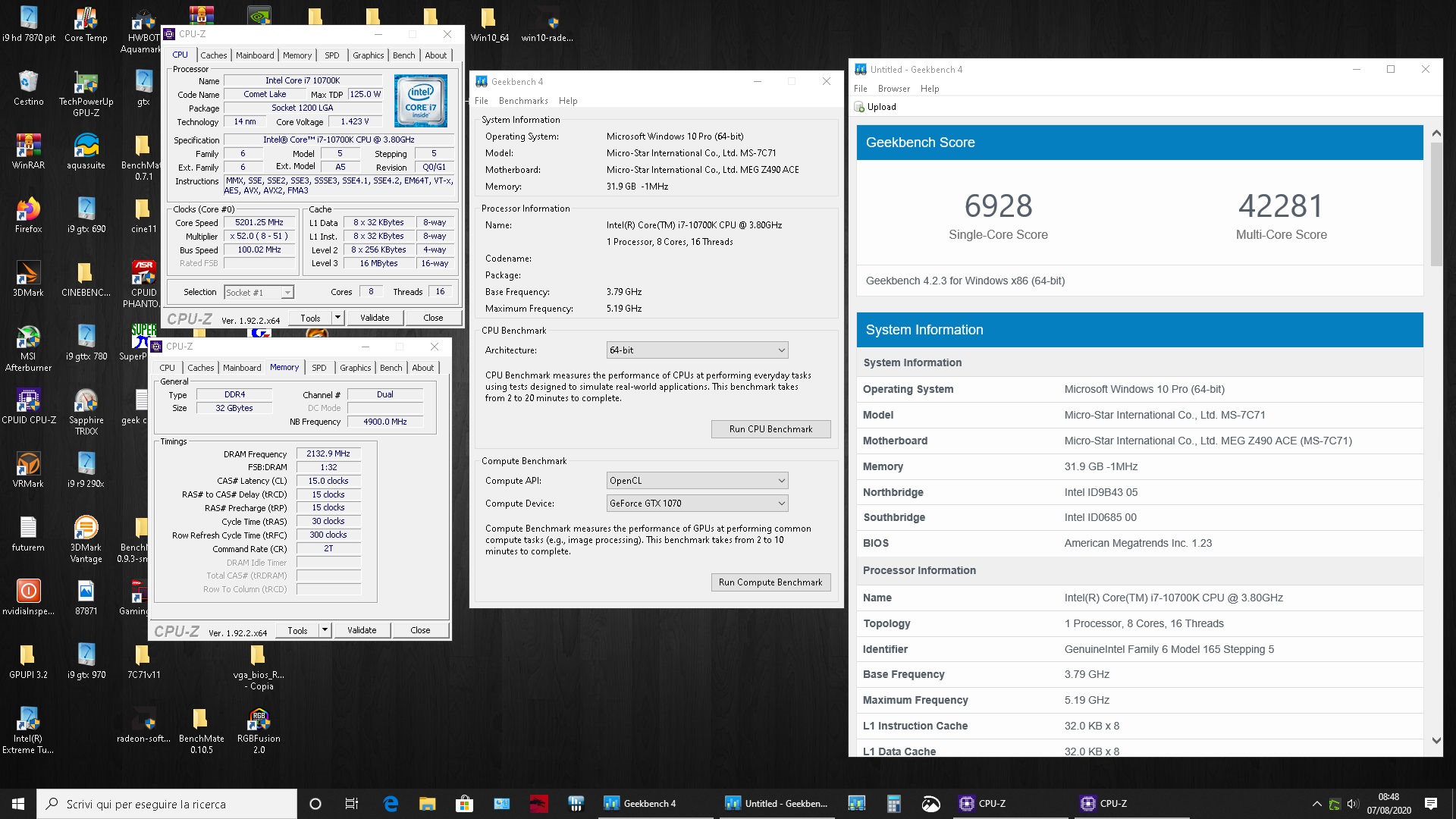Open Sapphire TRIXX desktop icon
1456x819 pixels.
coord(86,412)
